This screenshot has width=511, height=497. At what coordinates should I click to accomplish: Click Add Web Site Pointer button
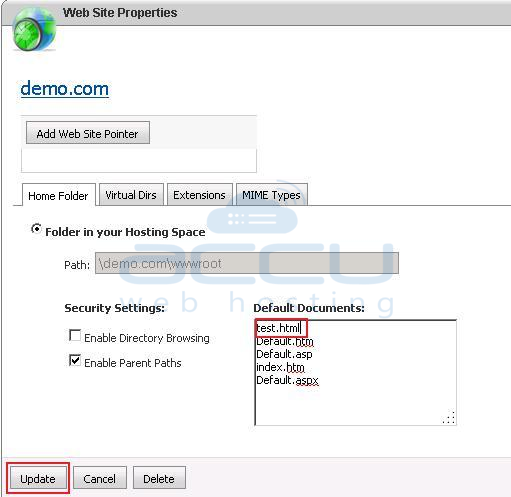[88, 133]
